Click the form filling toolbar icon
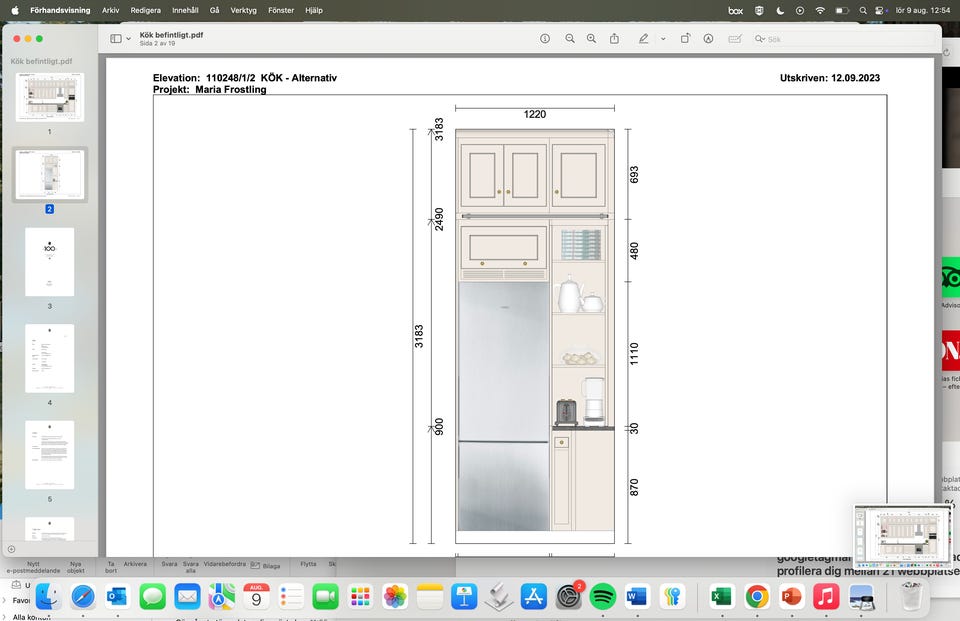The image size is (960, 621). click(735, 38)
